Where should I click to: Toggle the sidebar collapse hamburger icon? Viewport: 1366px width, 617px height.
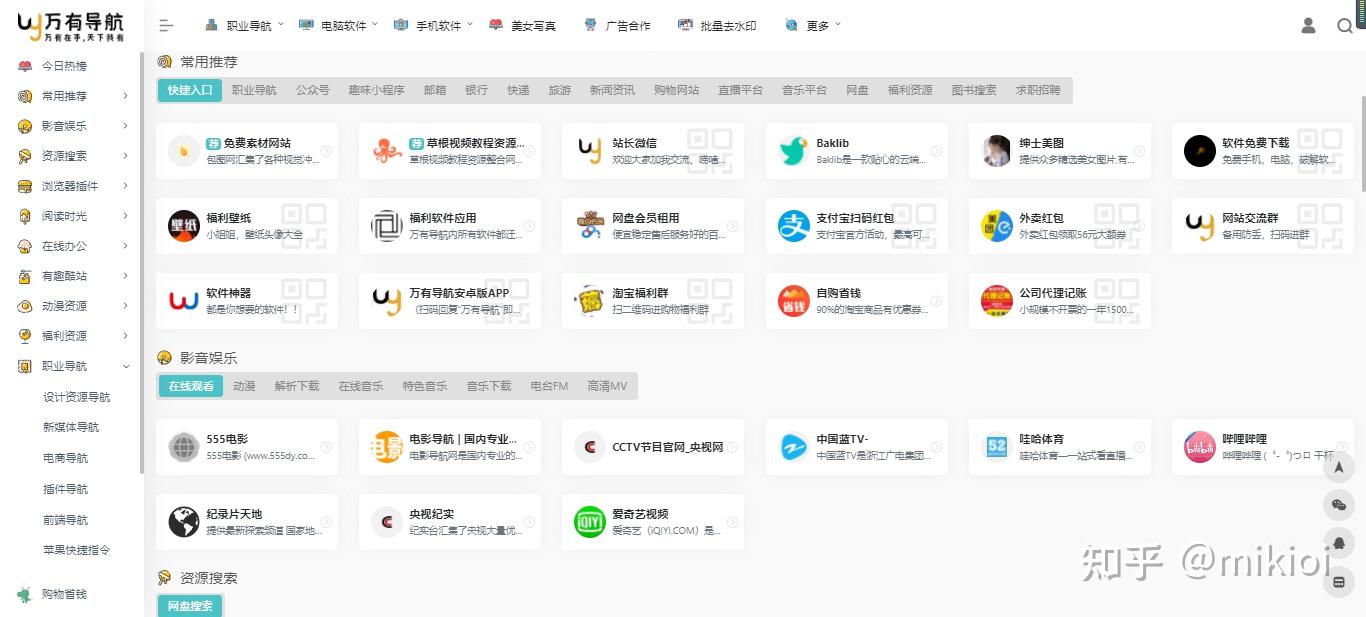tap(167, 26)
